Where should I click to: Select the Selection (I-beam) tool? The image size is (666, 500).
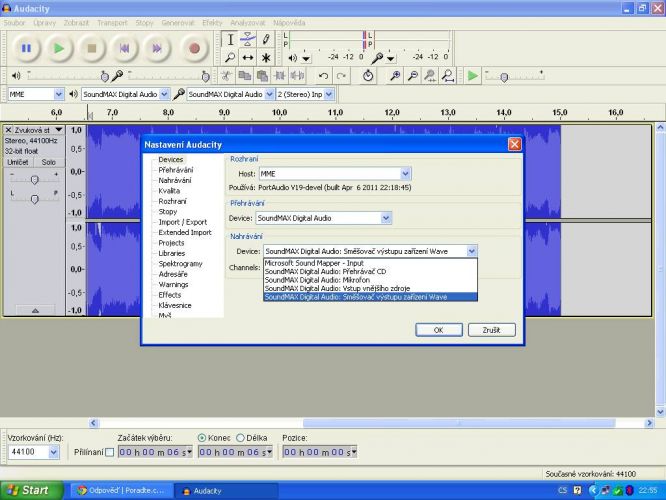230,40
